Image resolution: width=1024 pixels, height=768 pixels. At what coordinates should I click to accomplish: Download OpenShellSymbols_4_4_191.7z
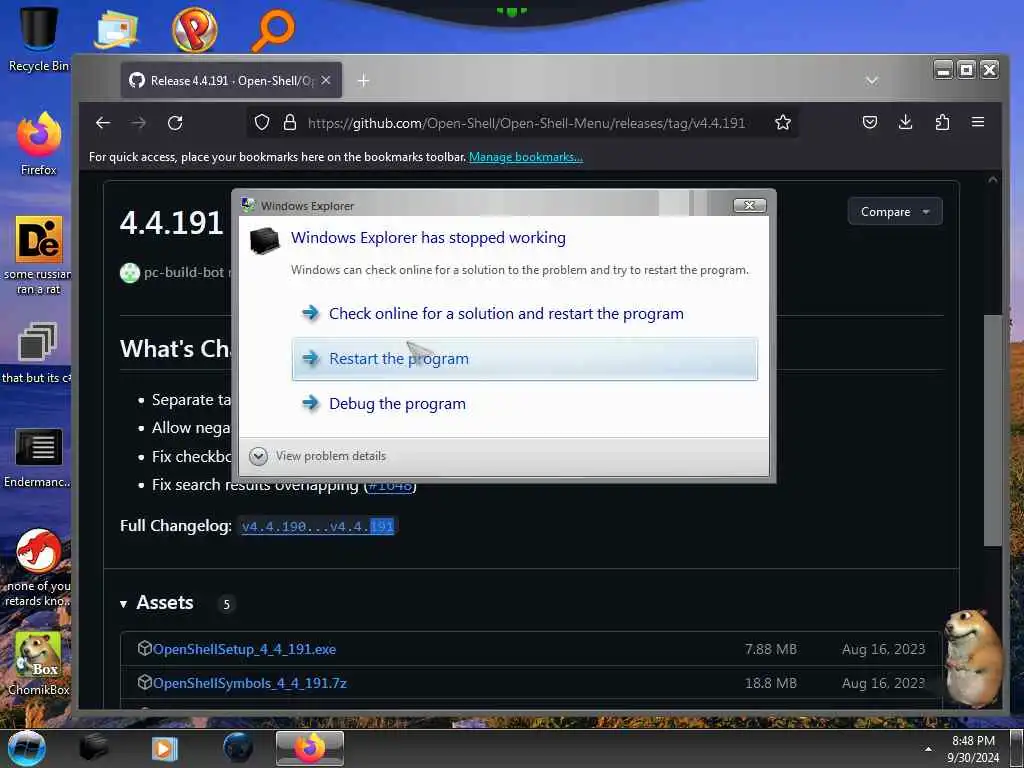[x=249, y=683]
